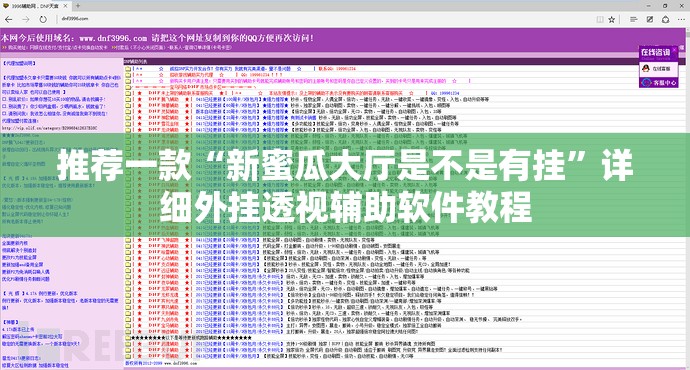Click the 【代理加盟说明】 sidebar heading

coord(19,64)
